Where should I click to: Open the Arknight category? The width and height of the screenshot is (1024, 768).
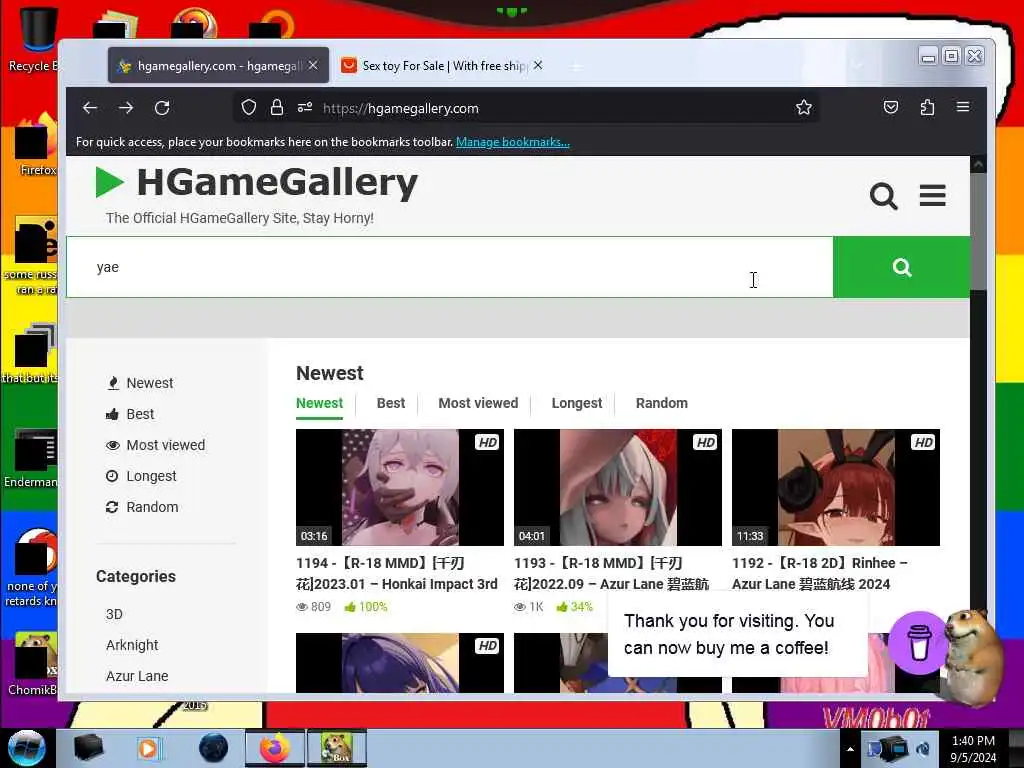pos(132,645)
